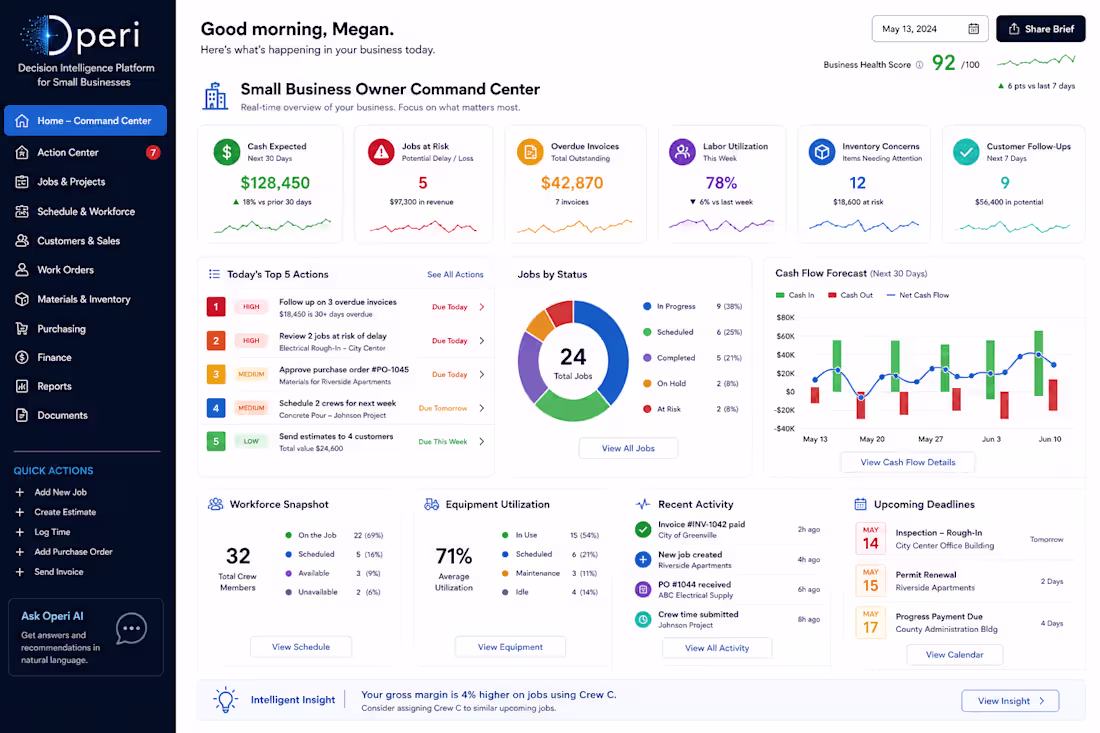This screenshot has height=733, width=1100.
Task: Click plus icon beside Send Invoice
Action: [20, 572]
